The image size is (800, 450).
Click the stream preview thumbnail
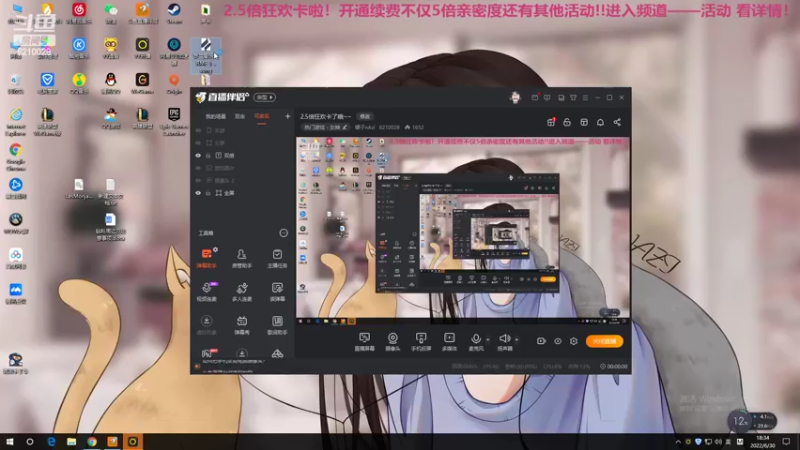(463, 231)
